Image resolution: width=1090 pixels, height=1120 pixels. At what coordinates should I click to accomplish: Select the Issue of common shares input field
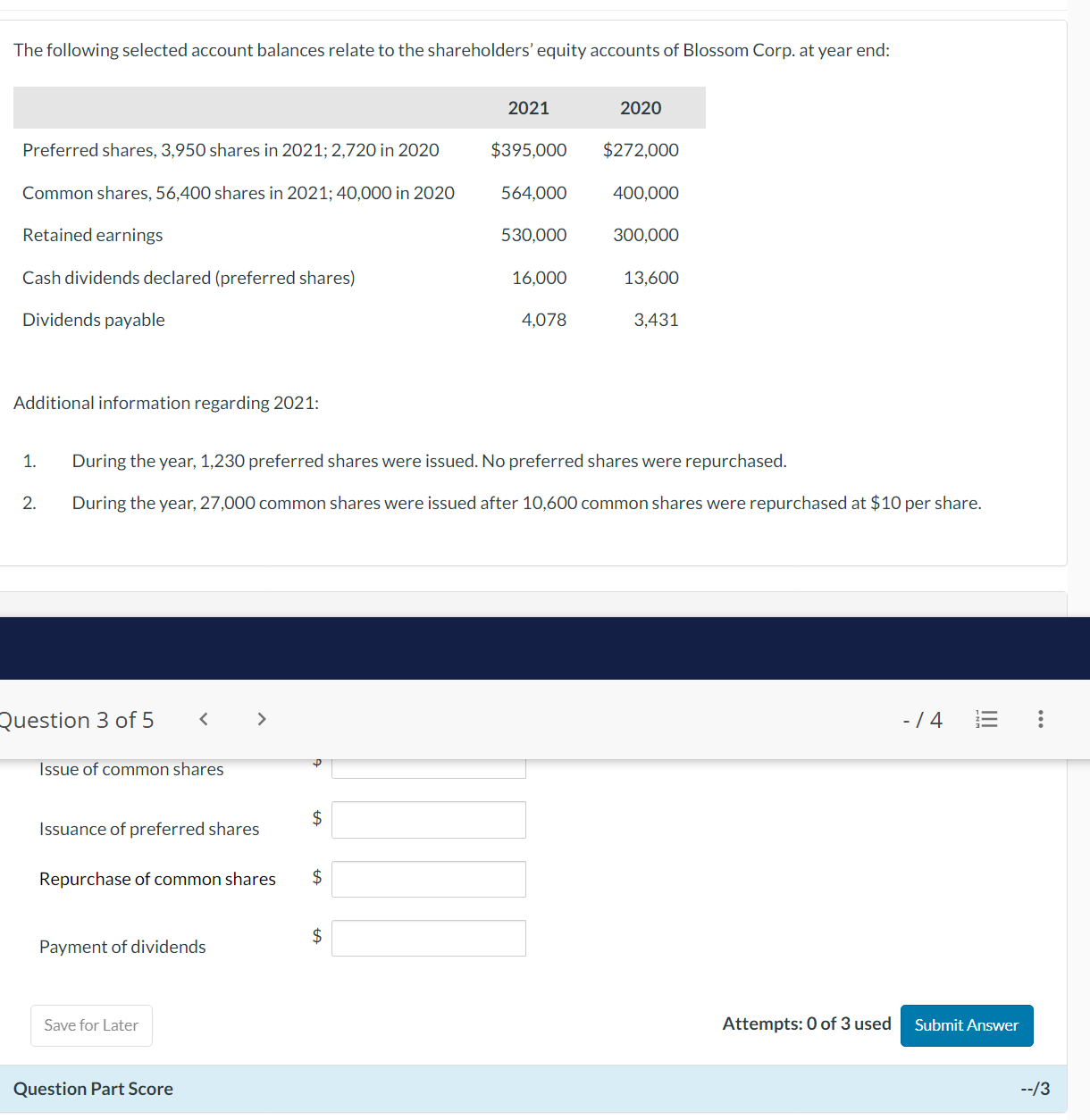(x=428, y=766)
